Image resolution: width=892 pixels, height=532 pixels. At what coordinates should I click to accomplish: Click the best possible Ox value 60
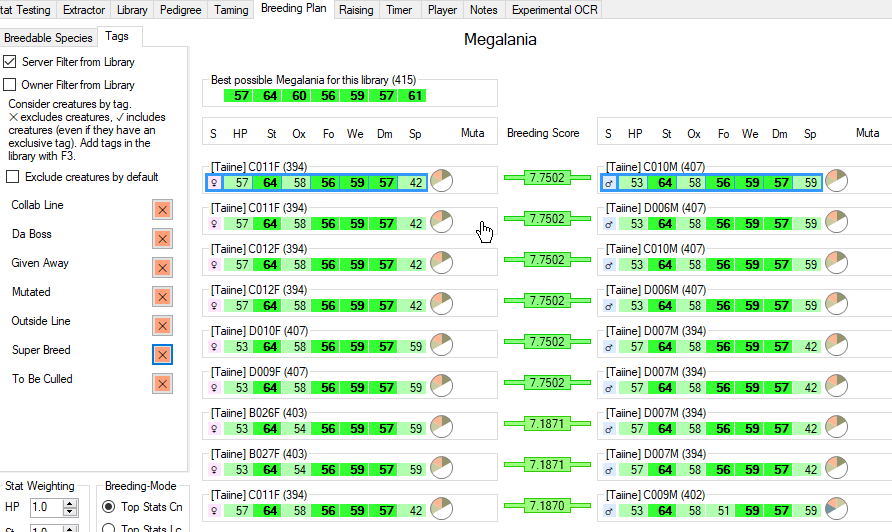coord(296,96)
